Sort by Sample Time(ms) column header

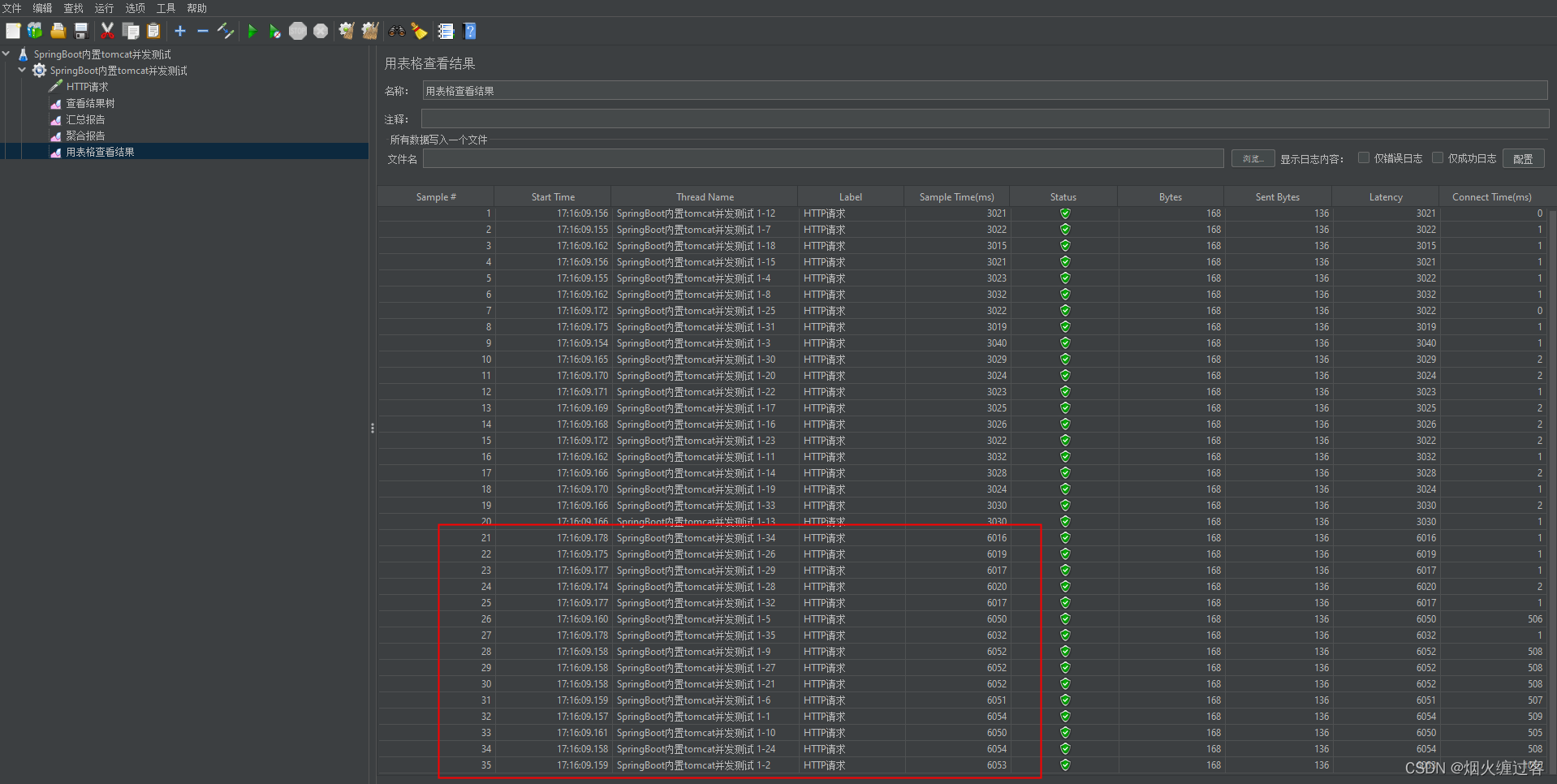[x=956, y=197]
